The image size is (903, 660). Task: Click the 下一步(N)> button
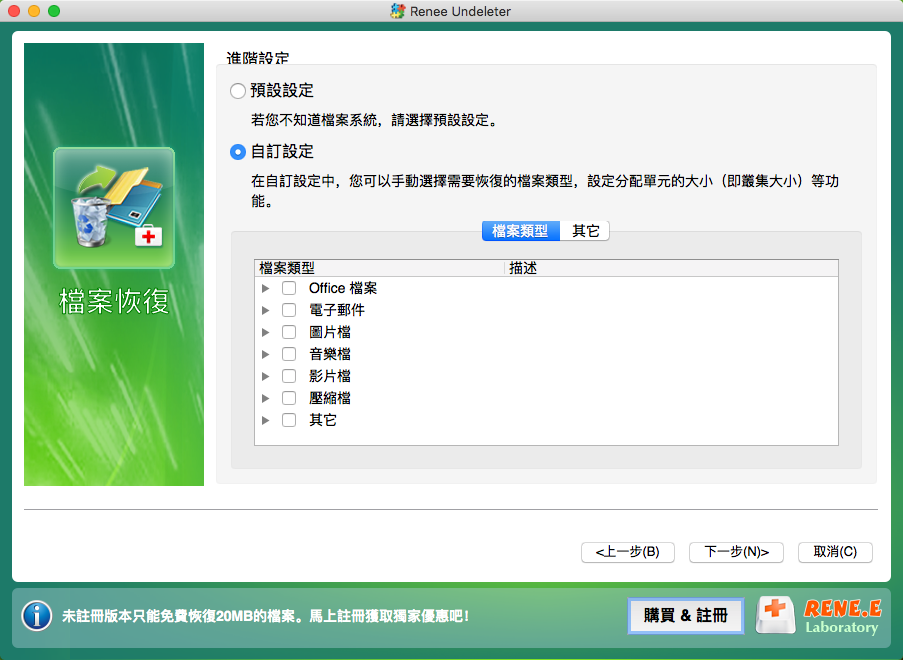[x=736, y=552]
